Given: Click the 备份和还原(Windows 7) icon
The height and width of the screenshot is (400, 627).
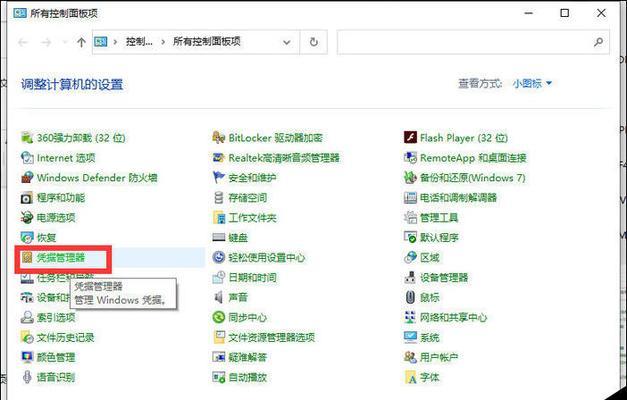Looking at the screenshot, I should point(410,178).
